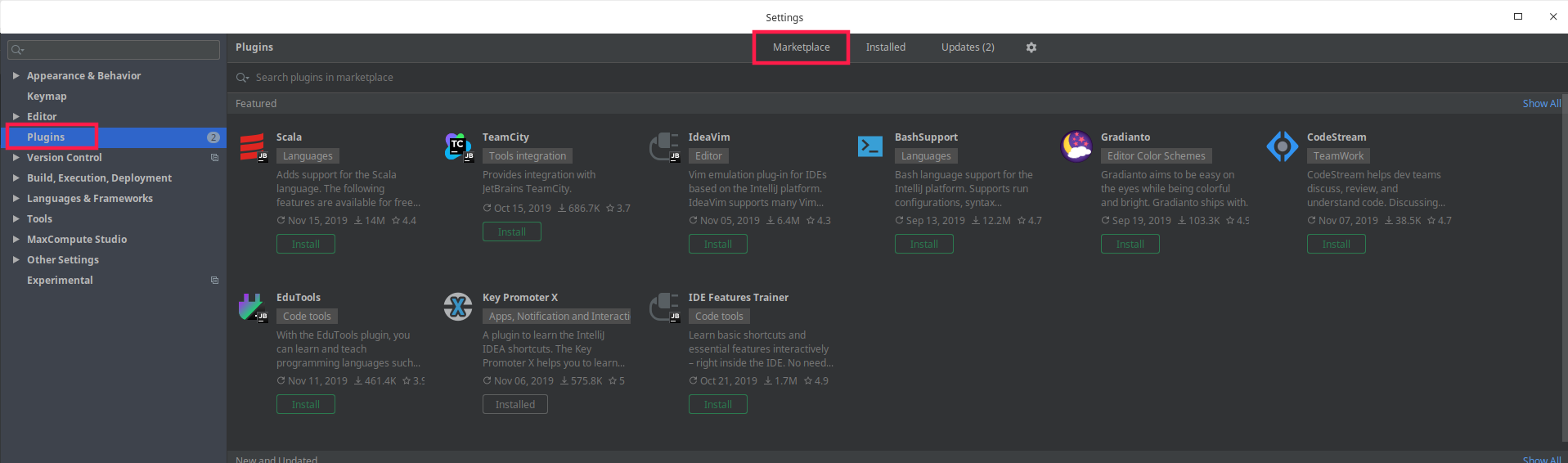The width and height of the screenshot is (1568, 463).
Task: Expand Build, Execution, Deployment section
Action: 16,178
